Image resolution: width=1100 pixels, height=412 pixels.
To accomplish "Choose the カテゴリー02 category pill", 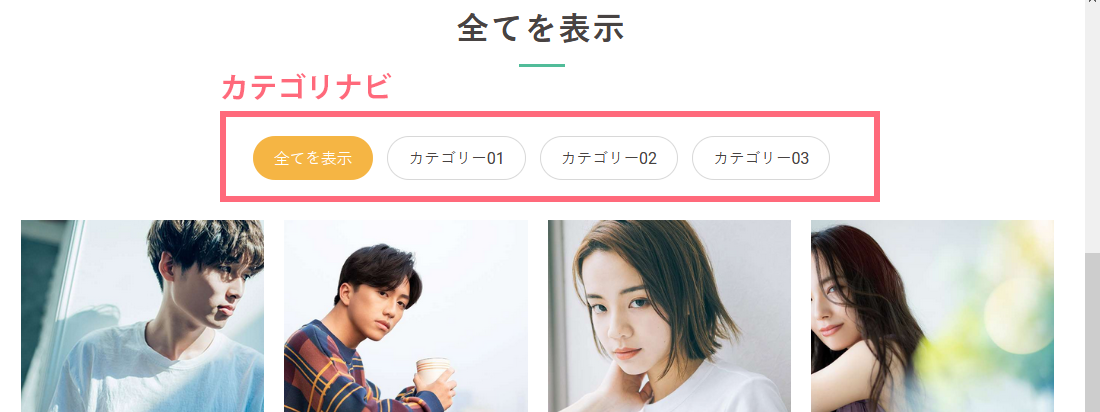I will (x=609, y=158).
